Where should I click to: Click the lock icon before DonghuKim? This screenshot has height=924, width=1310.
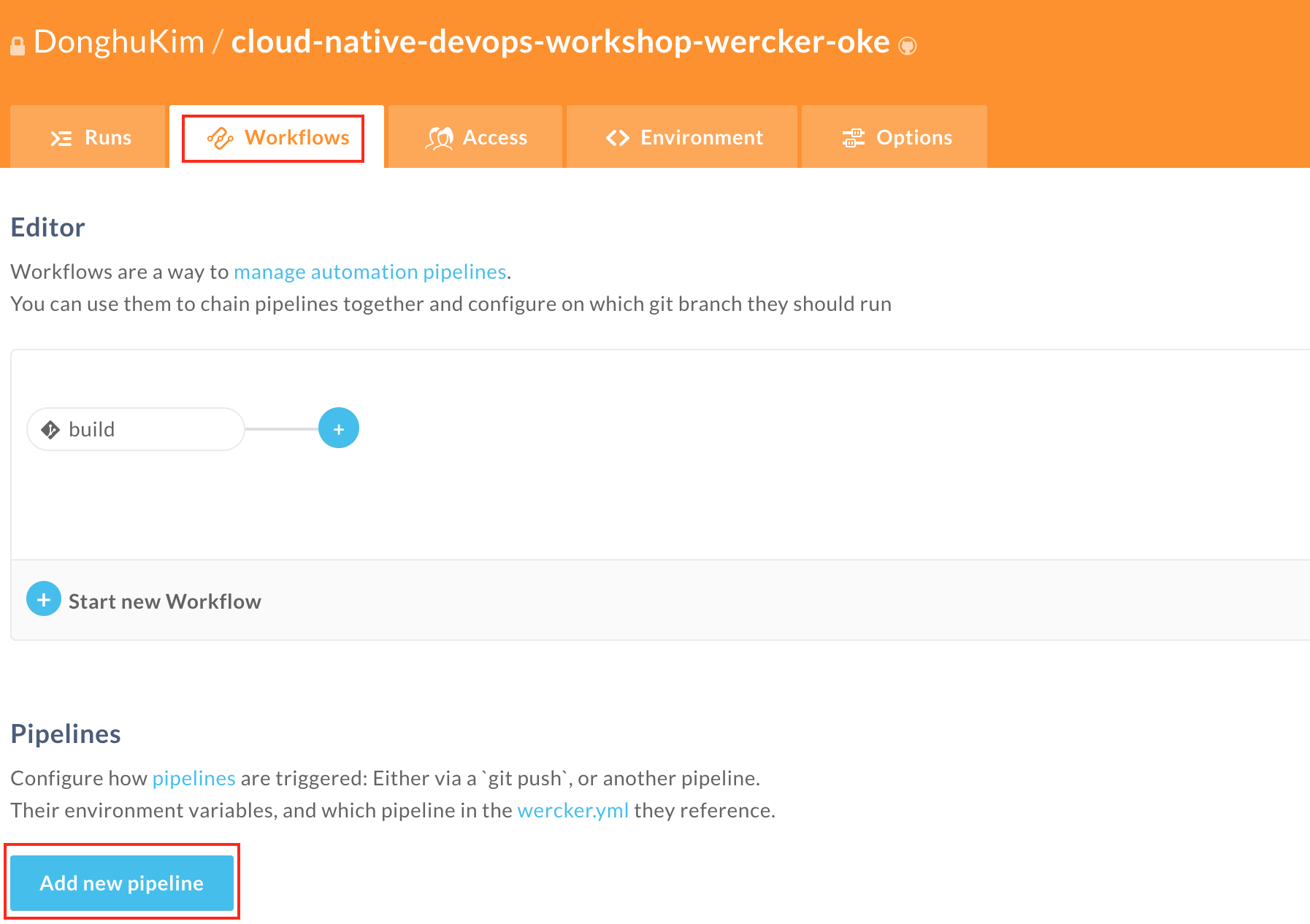[x=18, y=46]
